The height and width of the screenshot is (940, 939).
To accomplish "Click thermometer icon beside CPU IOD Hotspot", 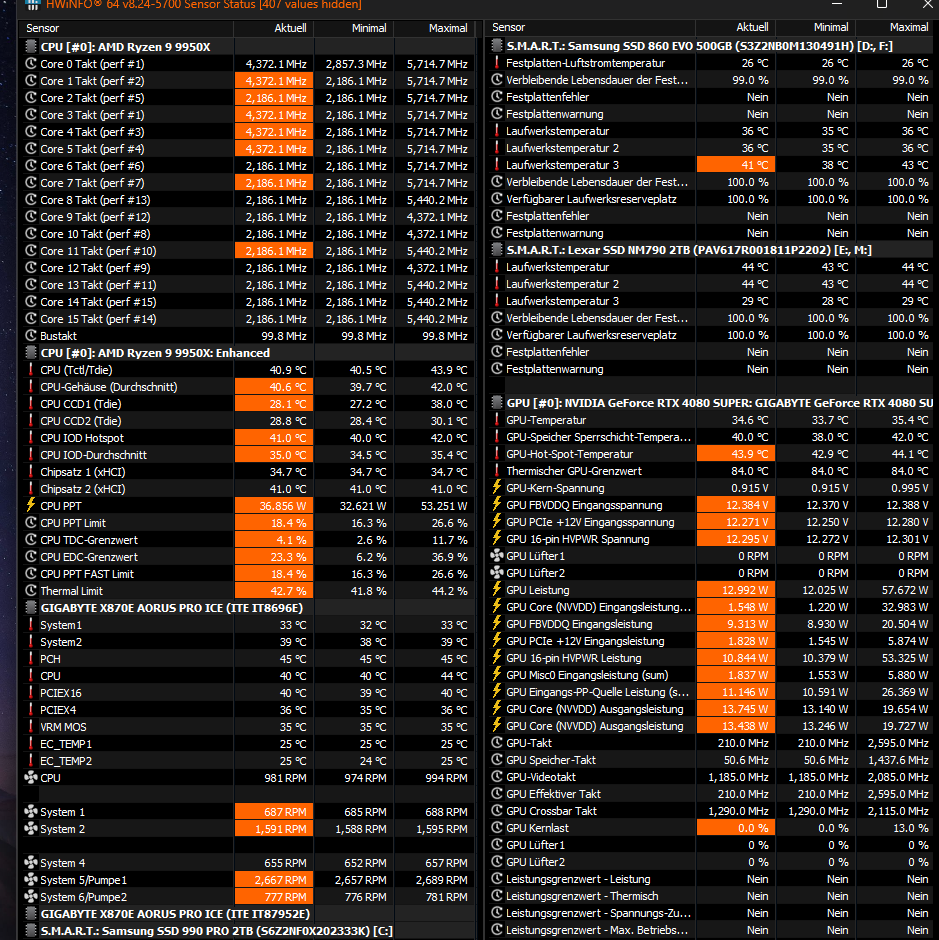I will coord(31,438).
